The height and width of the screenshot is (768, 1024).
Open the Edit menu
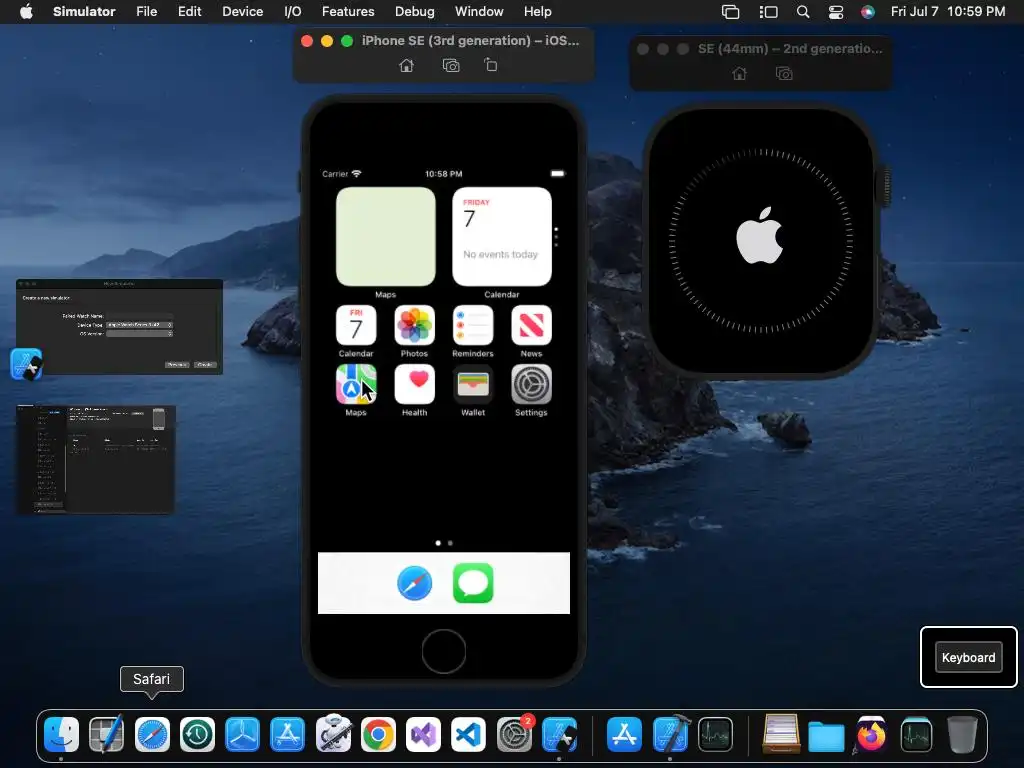189,12
